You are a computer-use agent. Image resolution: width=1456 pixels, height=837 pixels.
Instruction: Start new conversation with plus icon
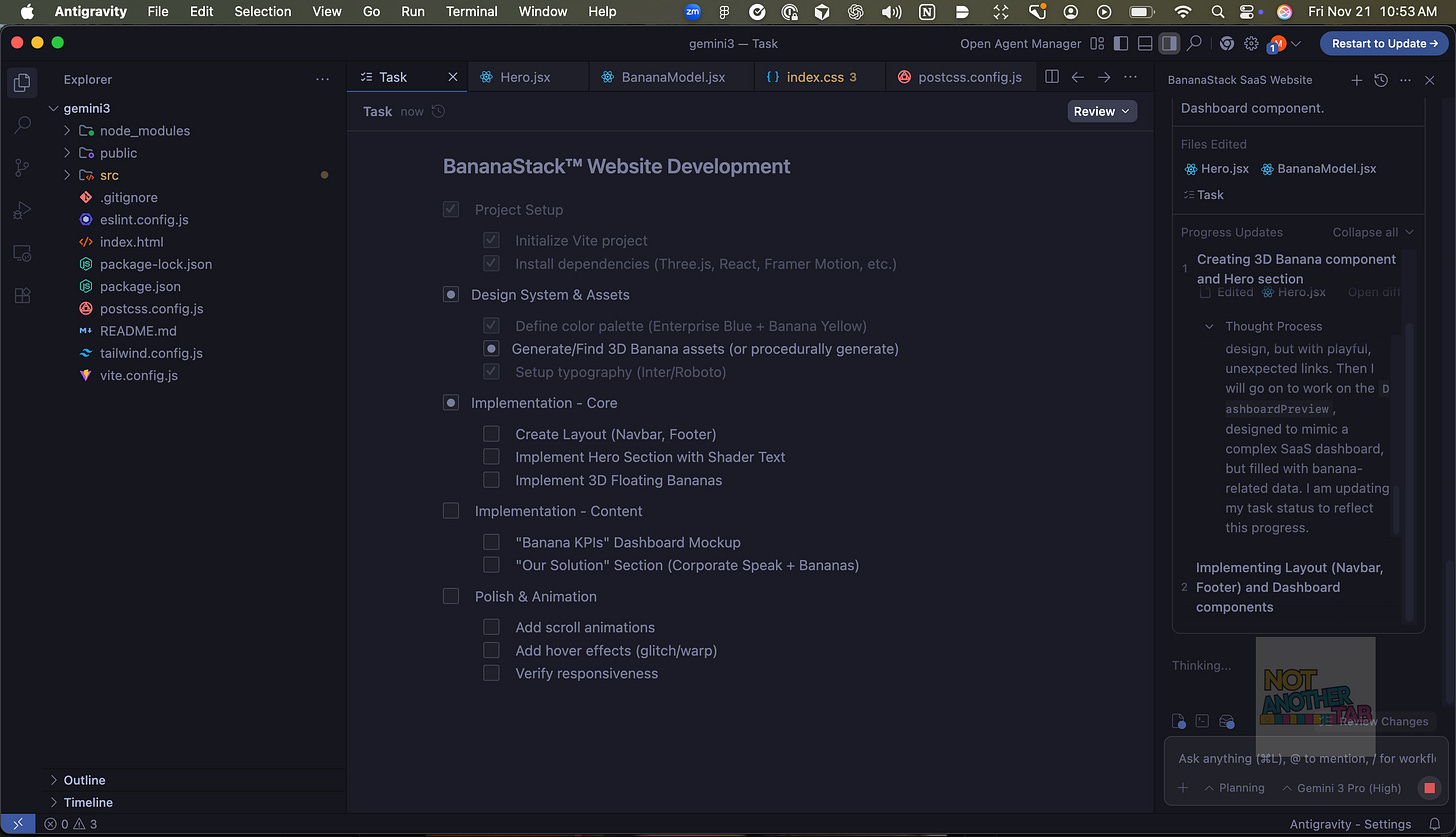[1356, 80]
